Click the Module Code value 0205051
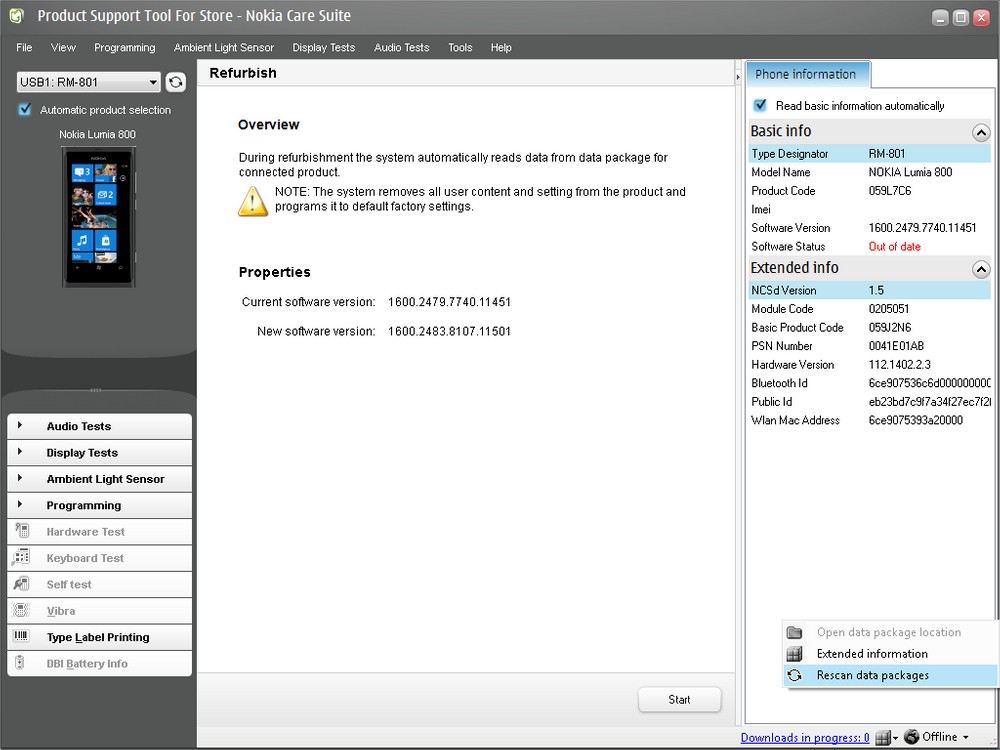The width and height of the screenshot is (1000, 750). [889, 309]
